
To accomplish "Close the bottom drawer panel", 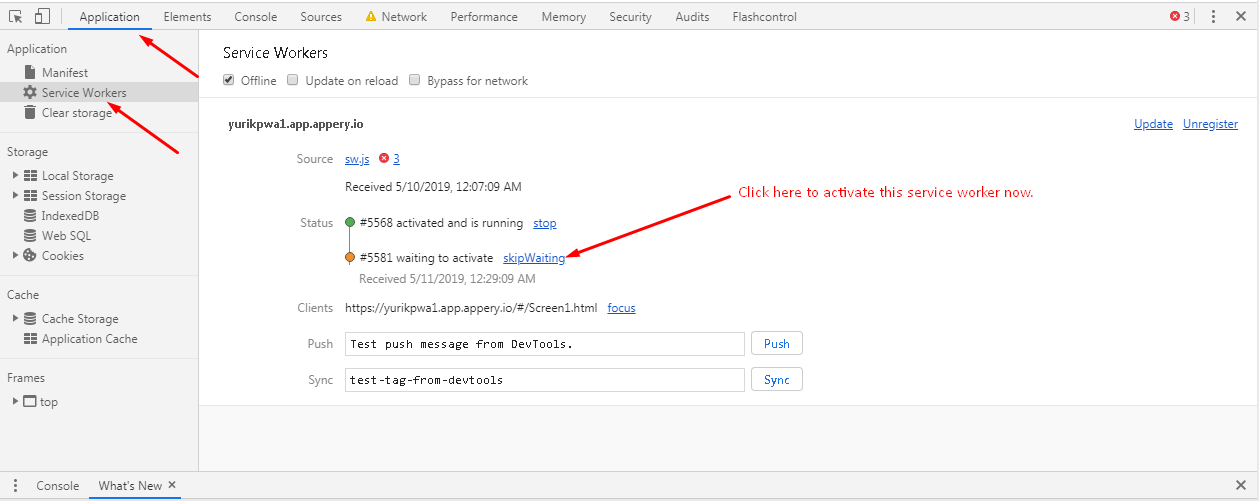I will (x=1241, y=486).
